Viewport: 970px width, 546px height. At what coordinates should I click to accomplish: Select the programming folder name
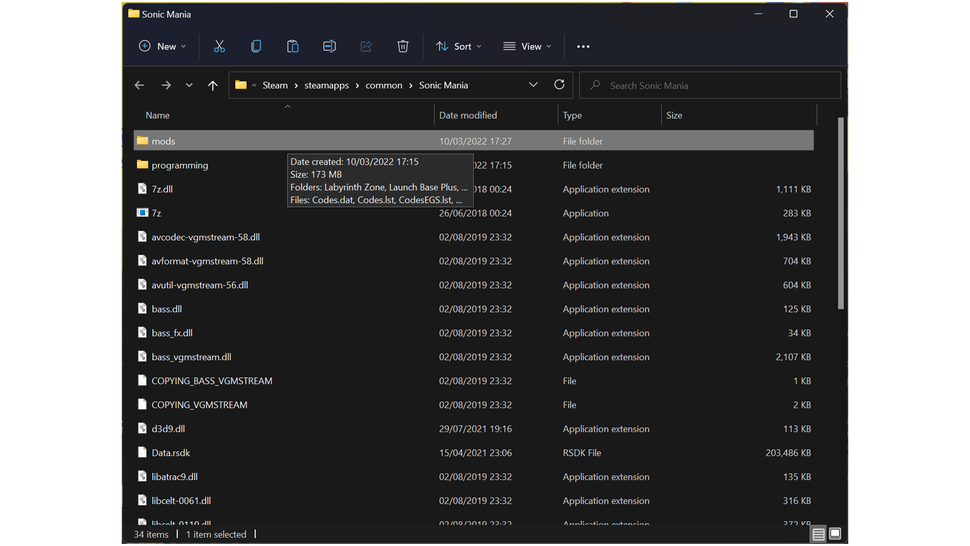(180, 165)
